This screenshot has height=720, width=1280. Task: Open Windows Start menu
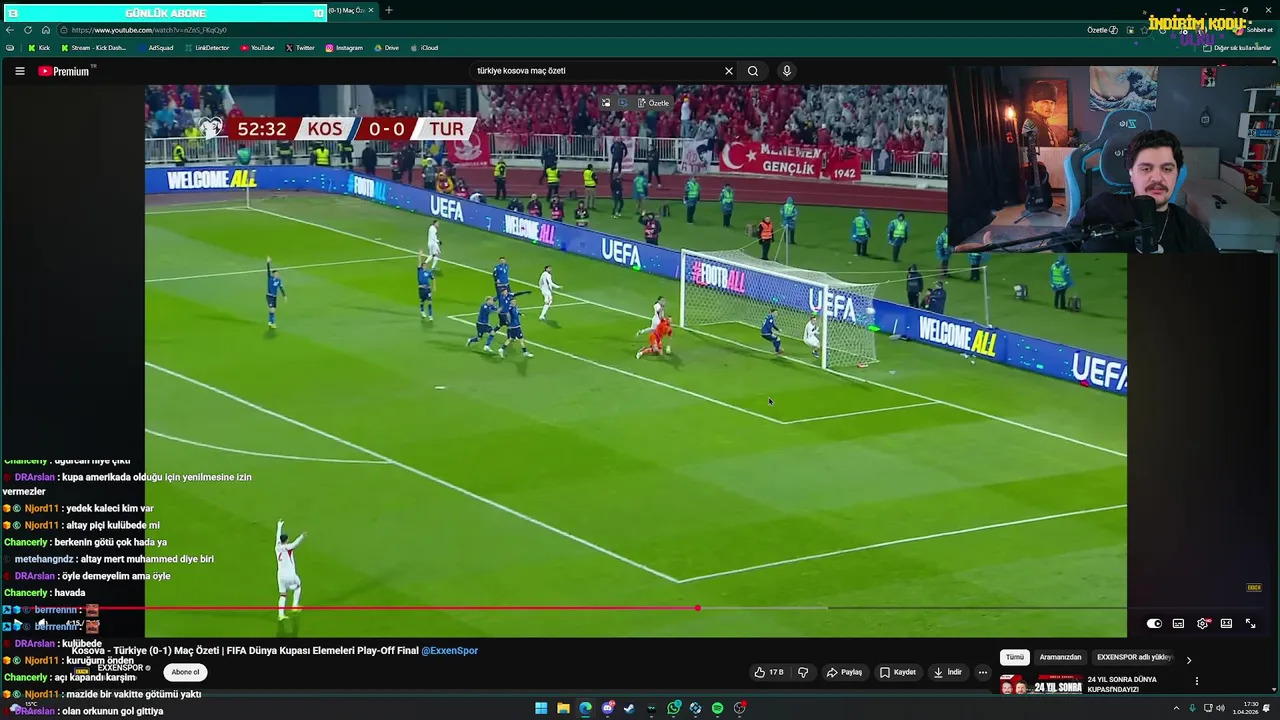point(541,708)
